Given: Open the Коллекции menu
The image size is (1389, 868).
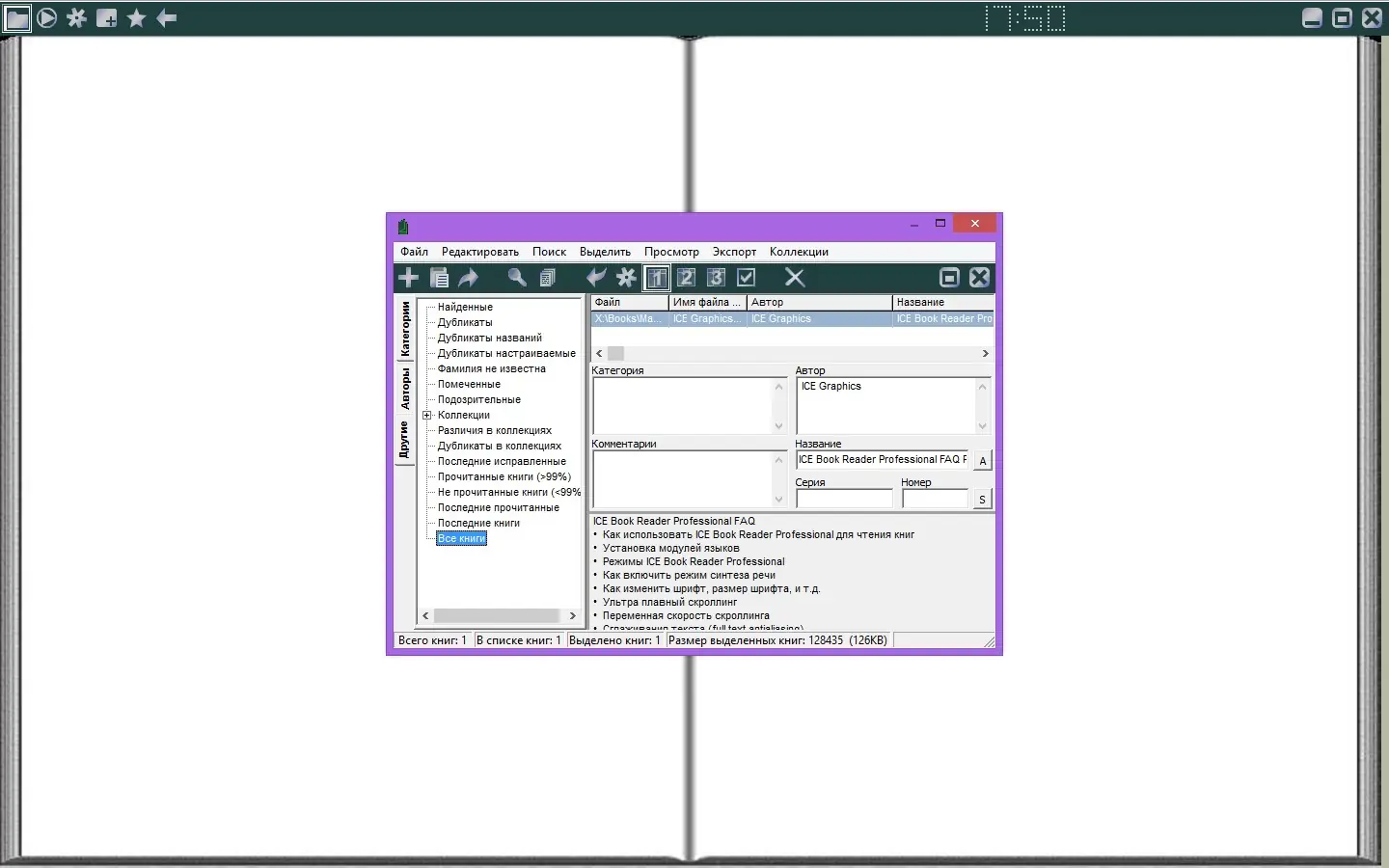Looking at the screenshot, I should pyautogui.click(x=800, y=252).
